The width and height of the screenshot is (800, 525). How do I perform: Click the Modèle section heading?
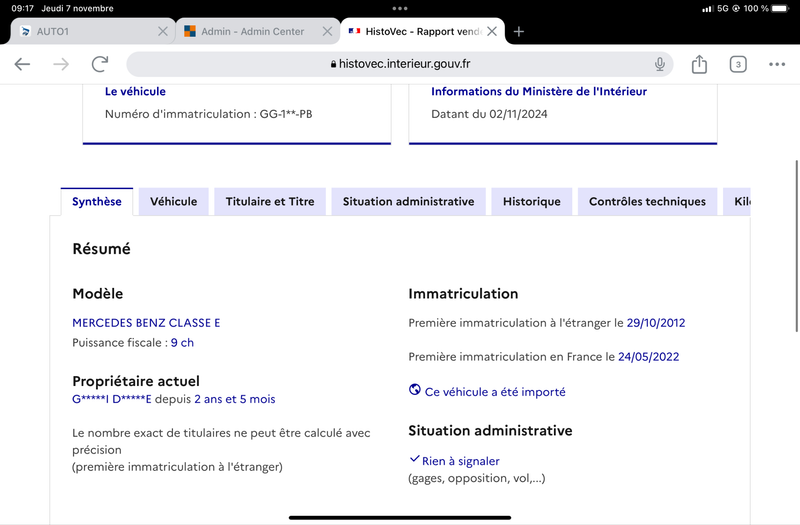click(97, 294)
